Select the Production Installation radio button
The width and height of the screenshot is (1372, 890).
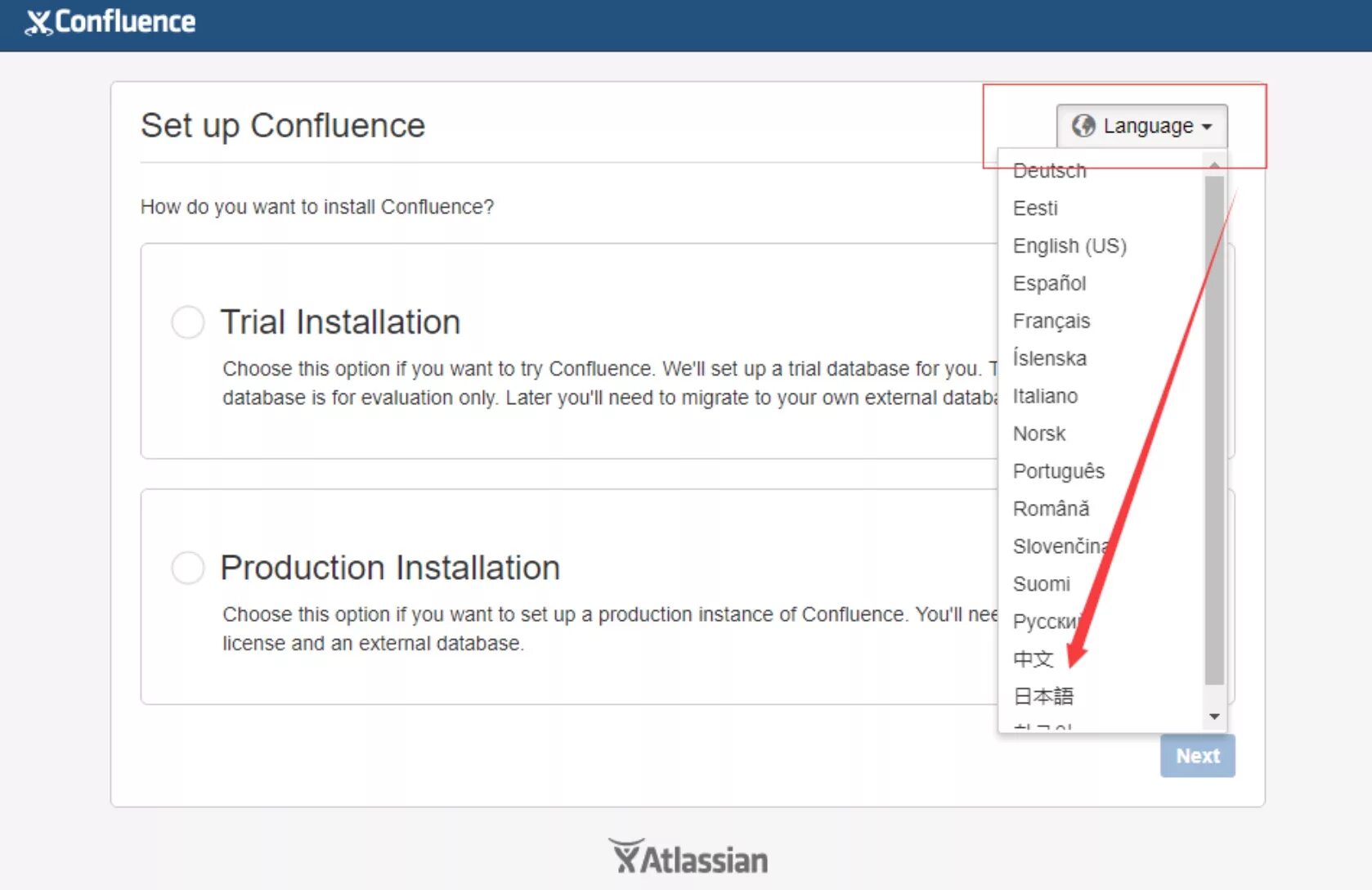pyautogui.click(x=188, y=567)
